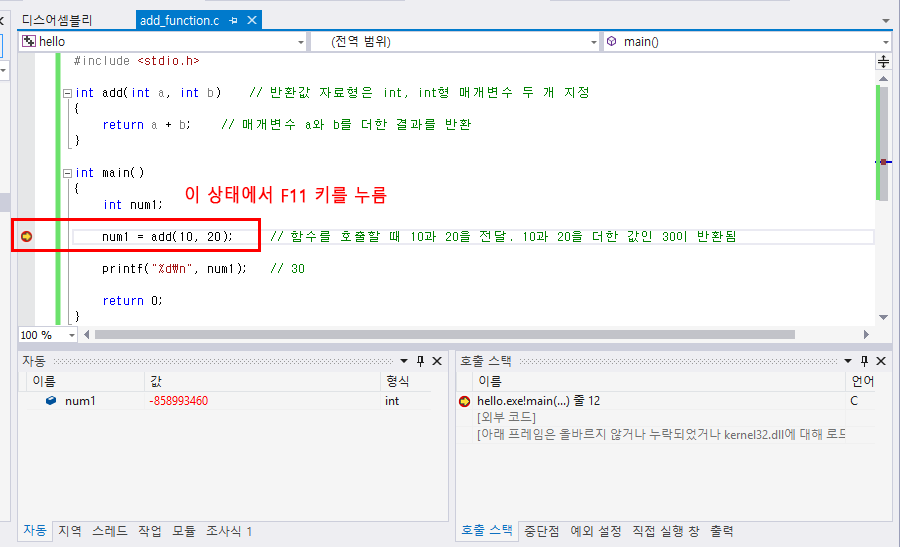Click the vertical scrollbar down arrow
The image size is (900, 547).
click(883, 317)
